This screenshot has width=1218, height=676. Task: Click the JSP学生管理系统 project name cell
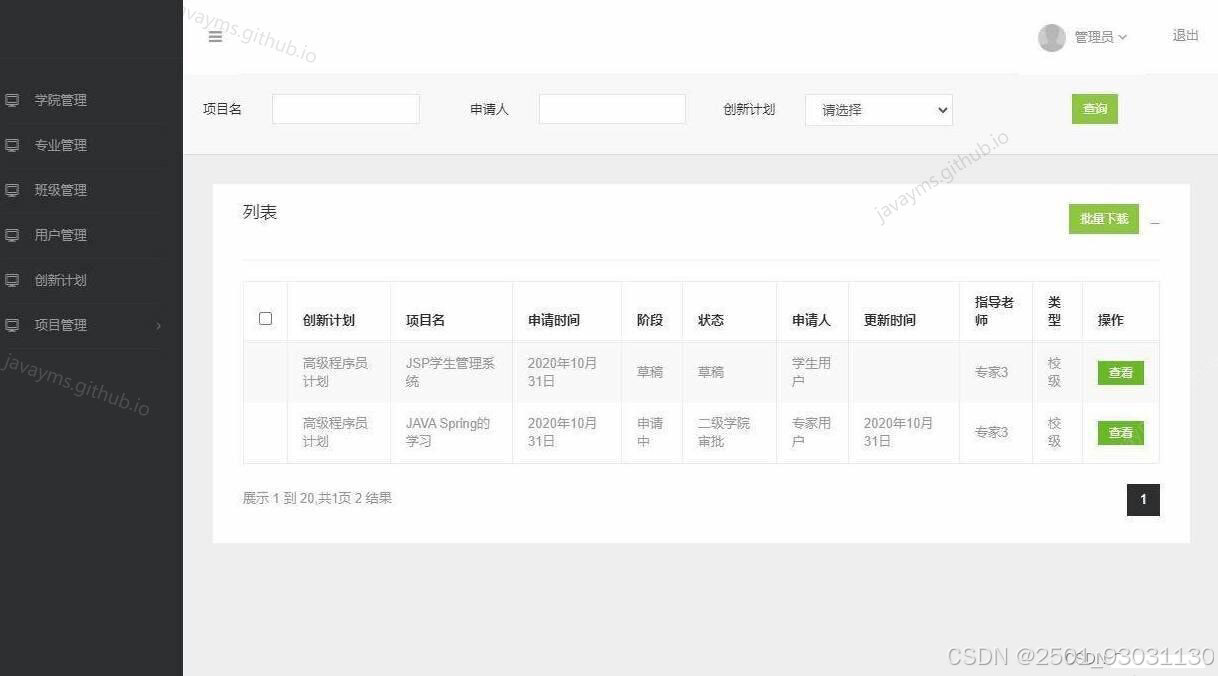(450, 372)
